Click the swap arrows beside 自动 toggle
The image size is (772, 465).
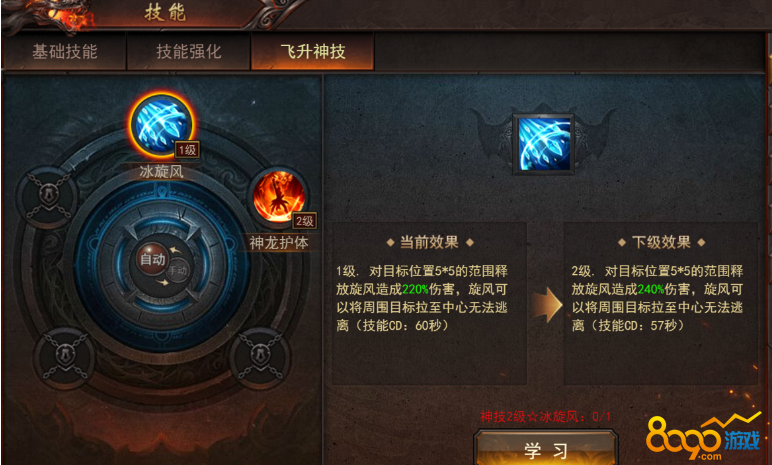[175, 250]
